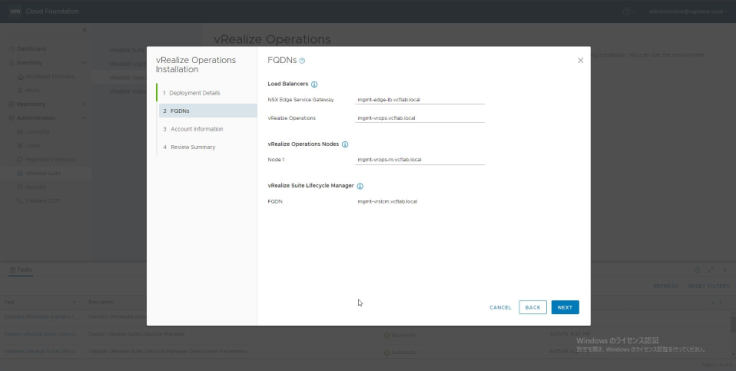736x371 pixels.
Task: Expand the Repository section chevron
Action: 84,104
